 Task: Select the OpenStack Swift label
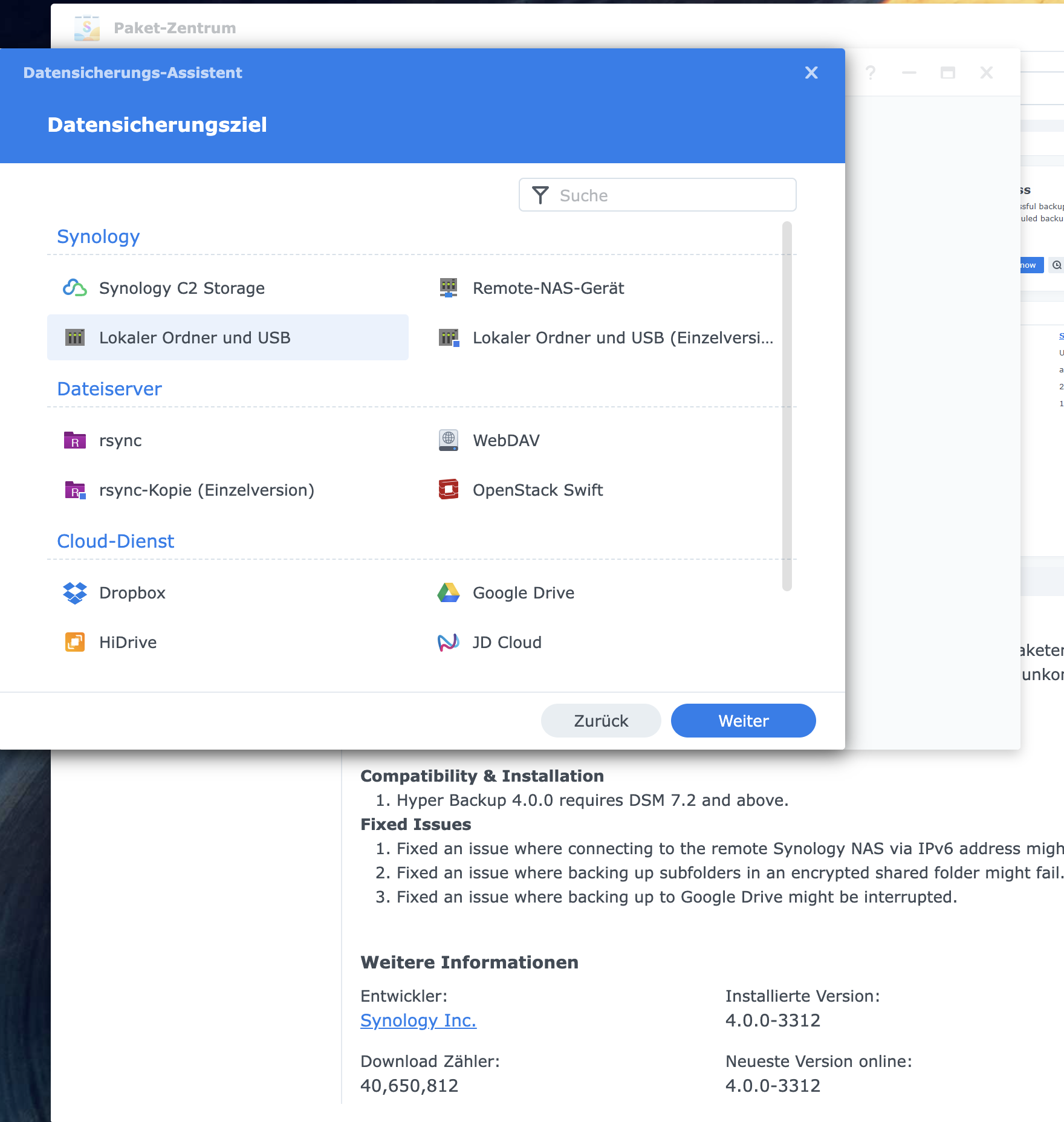click(538, 490)
